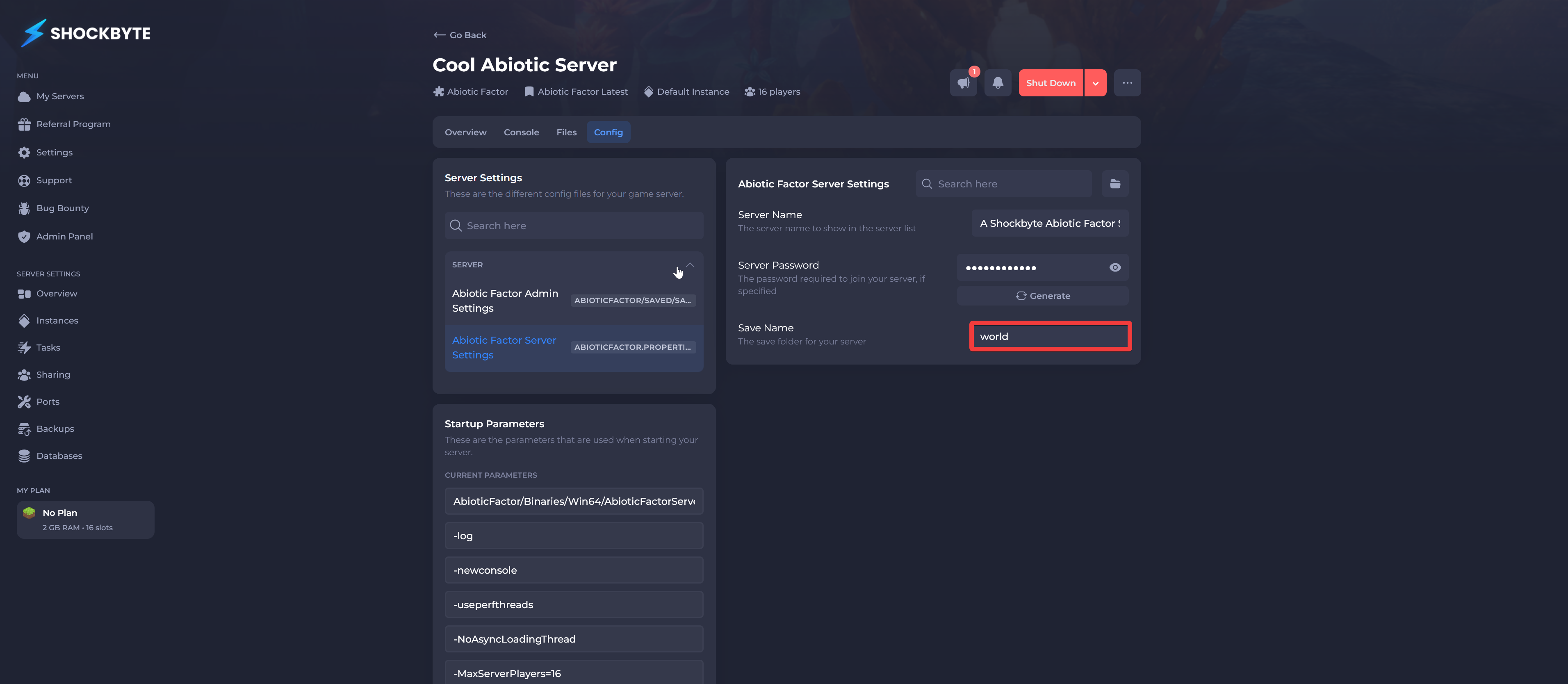
Task: Open Shut Down dropdown arrow
Action: (x=1095, y=83)
